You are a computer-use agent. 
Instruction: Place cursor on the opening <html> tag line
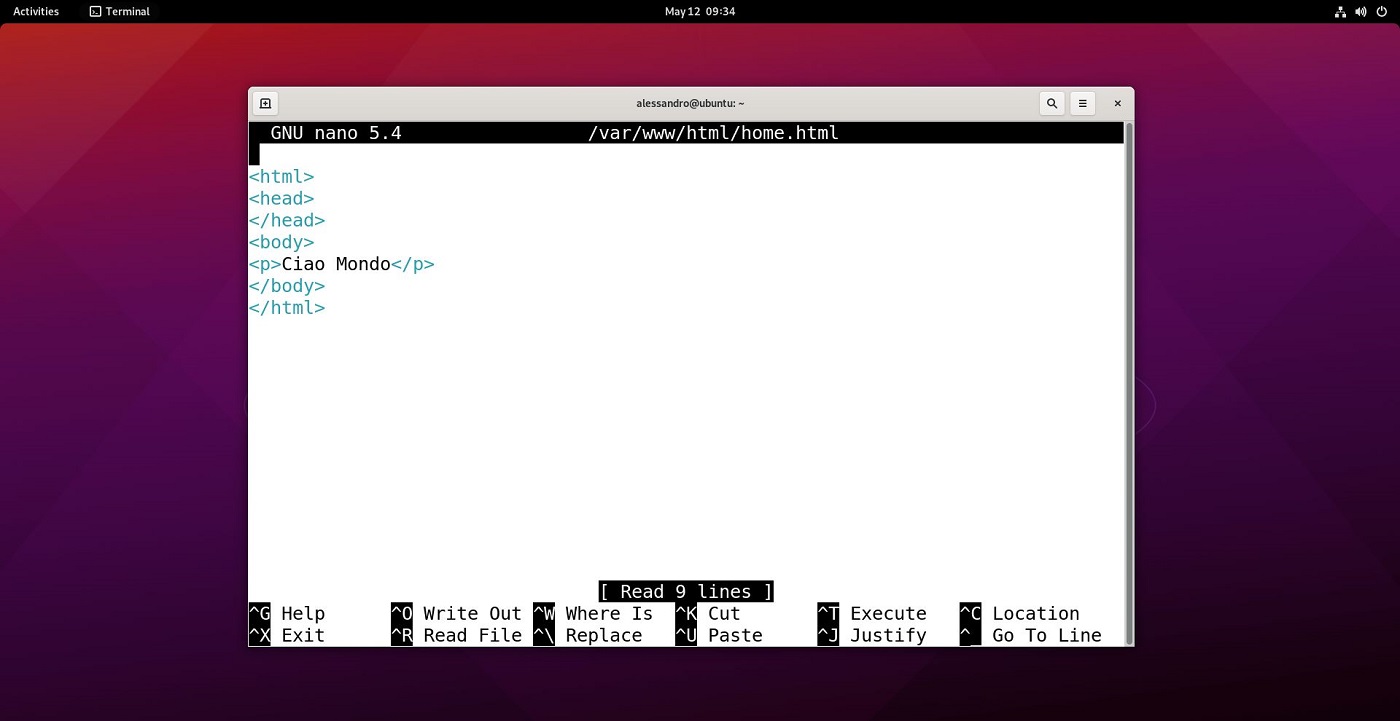tap(282, 177)
